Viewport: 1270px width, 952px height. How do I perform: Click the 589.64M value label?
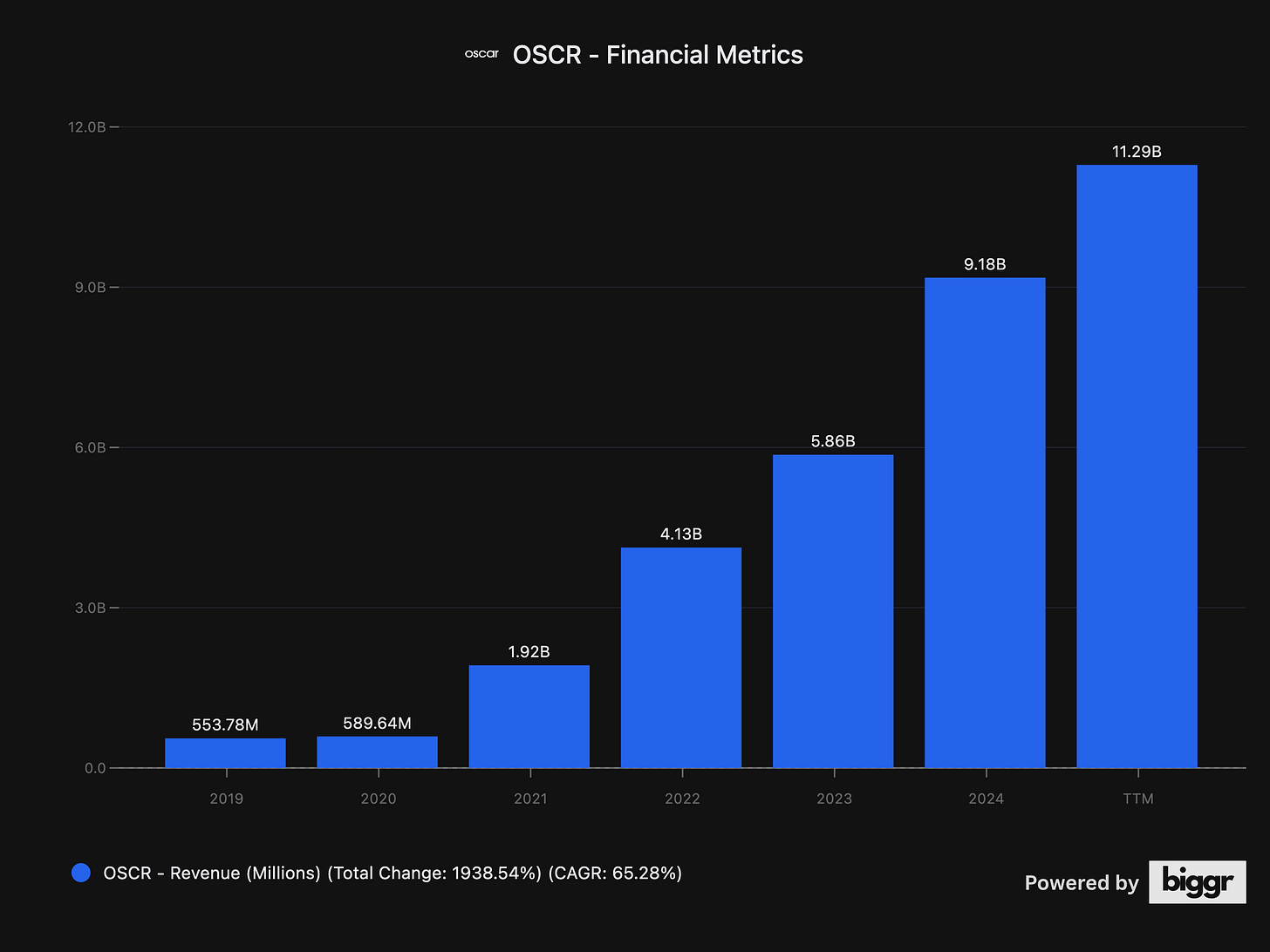pyautogui.click(x=377, y=723)
